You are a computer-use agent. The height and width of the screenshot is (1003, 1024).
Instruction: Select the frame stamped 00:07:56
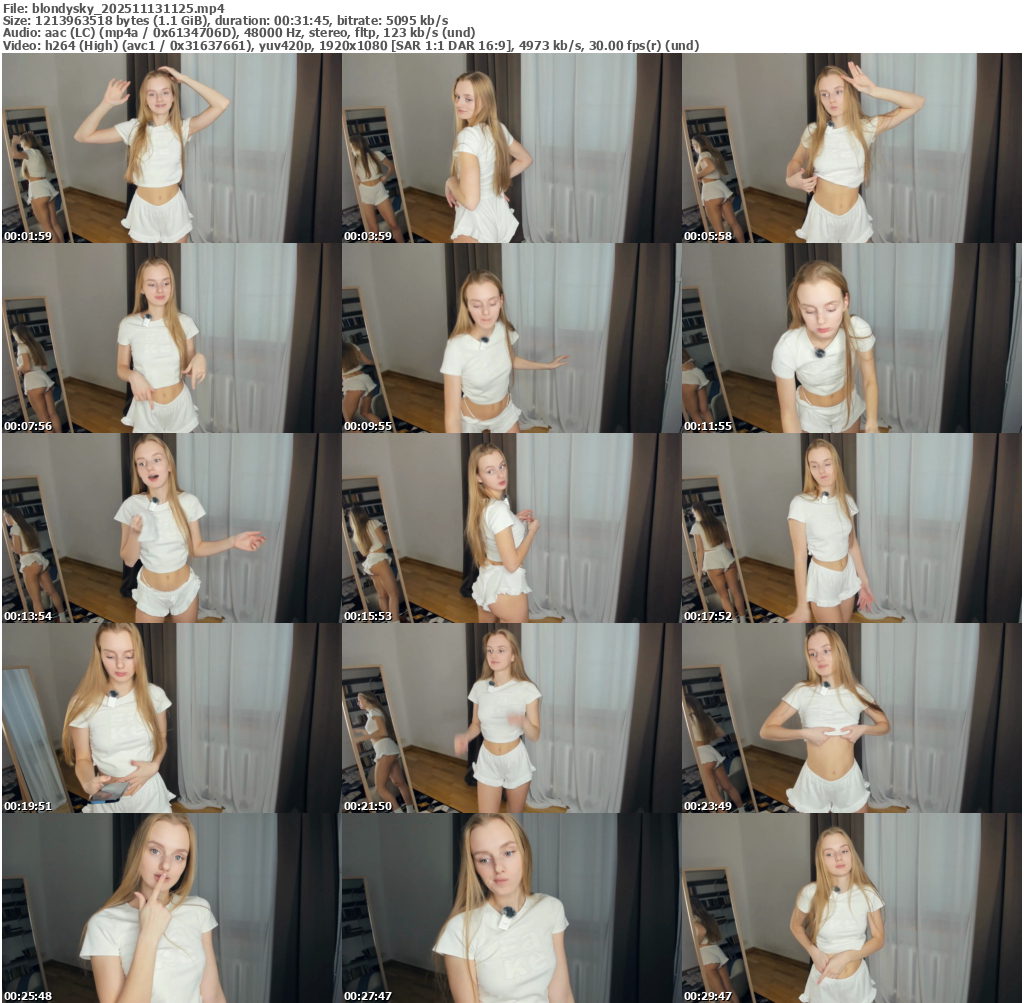[171, 338]
